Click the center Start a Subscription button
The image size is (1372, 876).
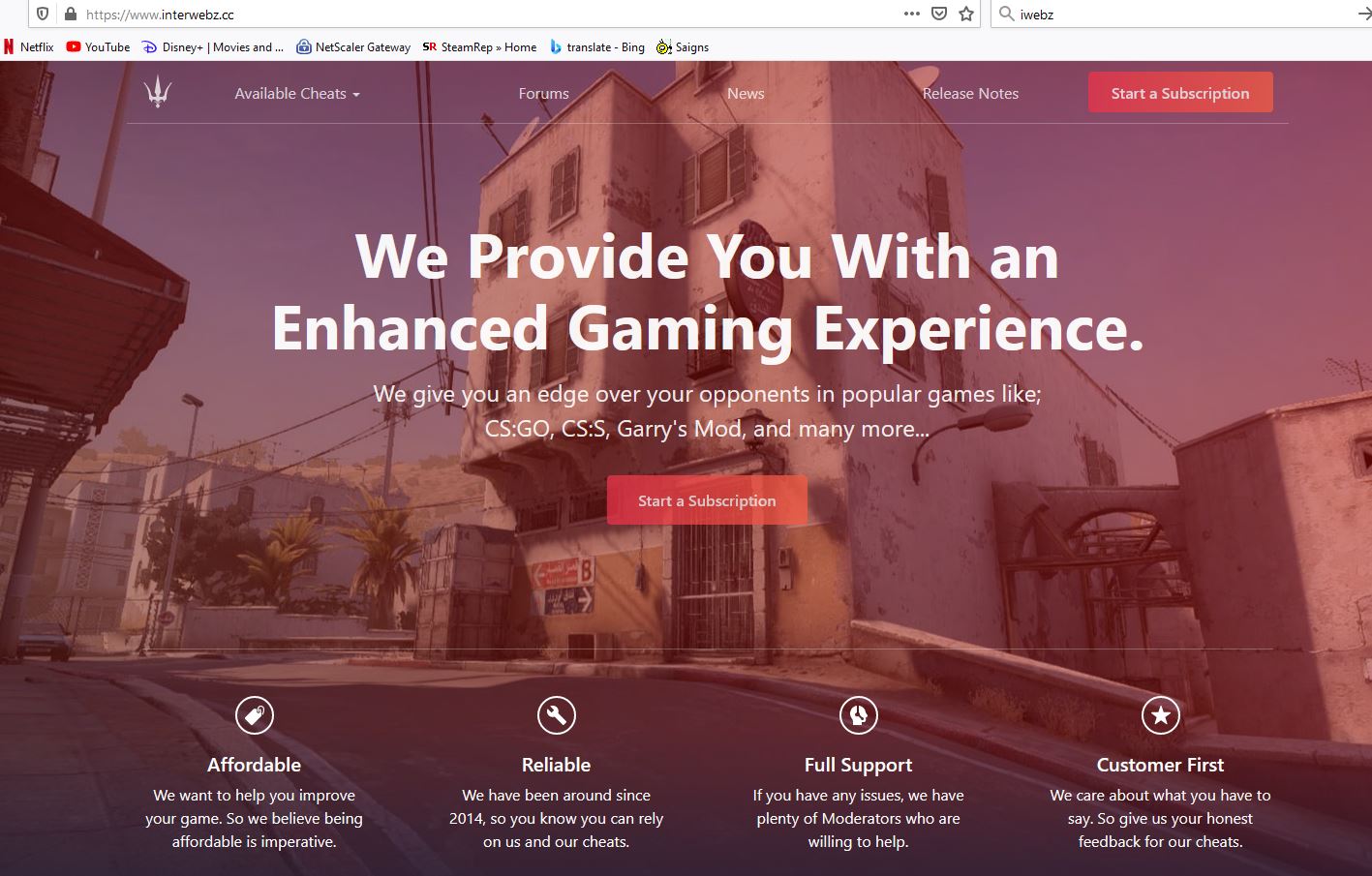click(x=707, y=500)
